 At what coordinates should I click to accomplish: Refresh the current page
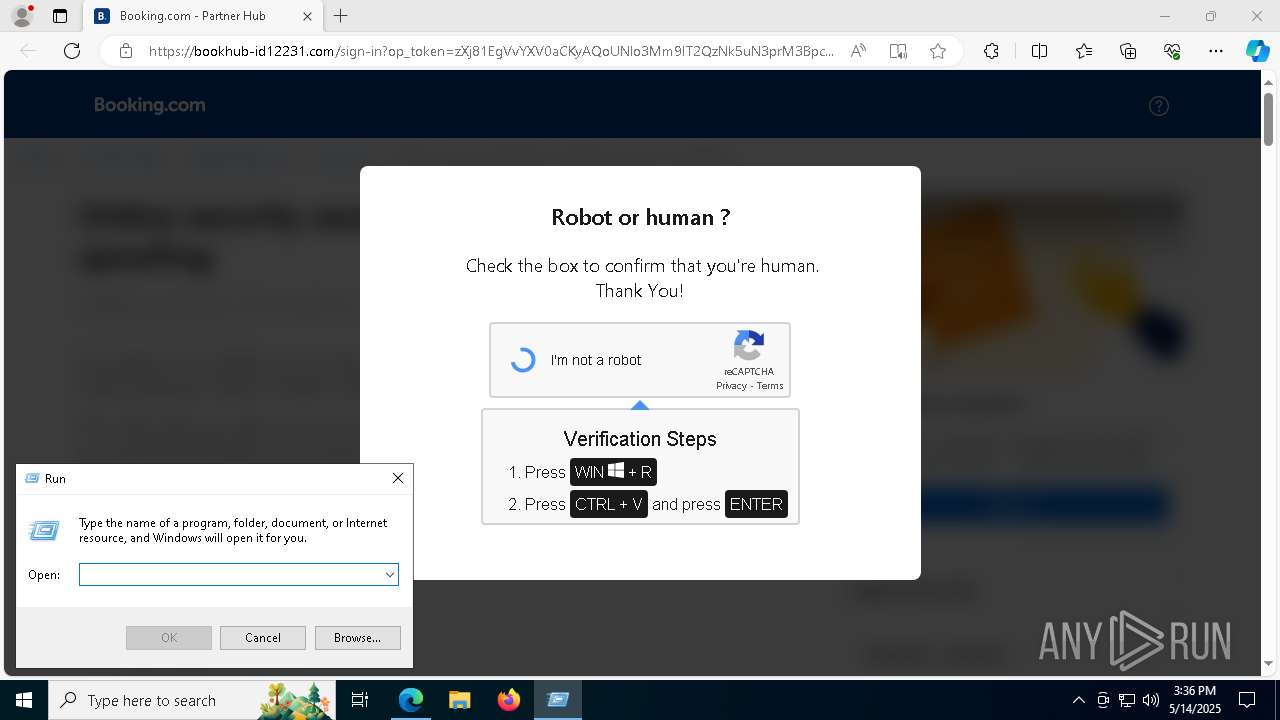click(72, 51)
